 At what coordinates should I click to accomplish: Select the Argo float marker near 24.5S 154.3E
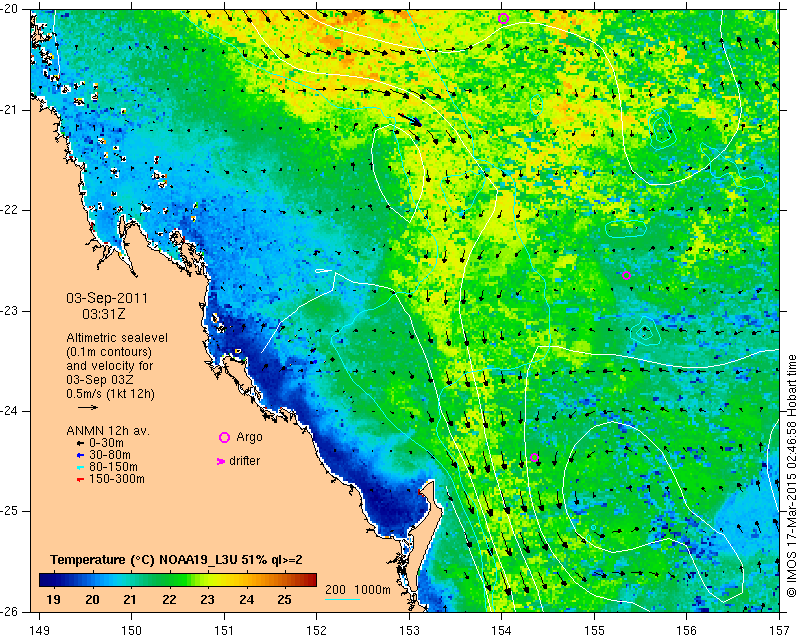(534, 457)
